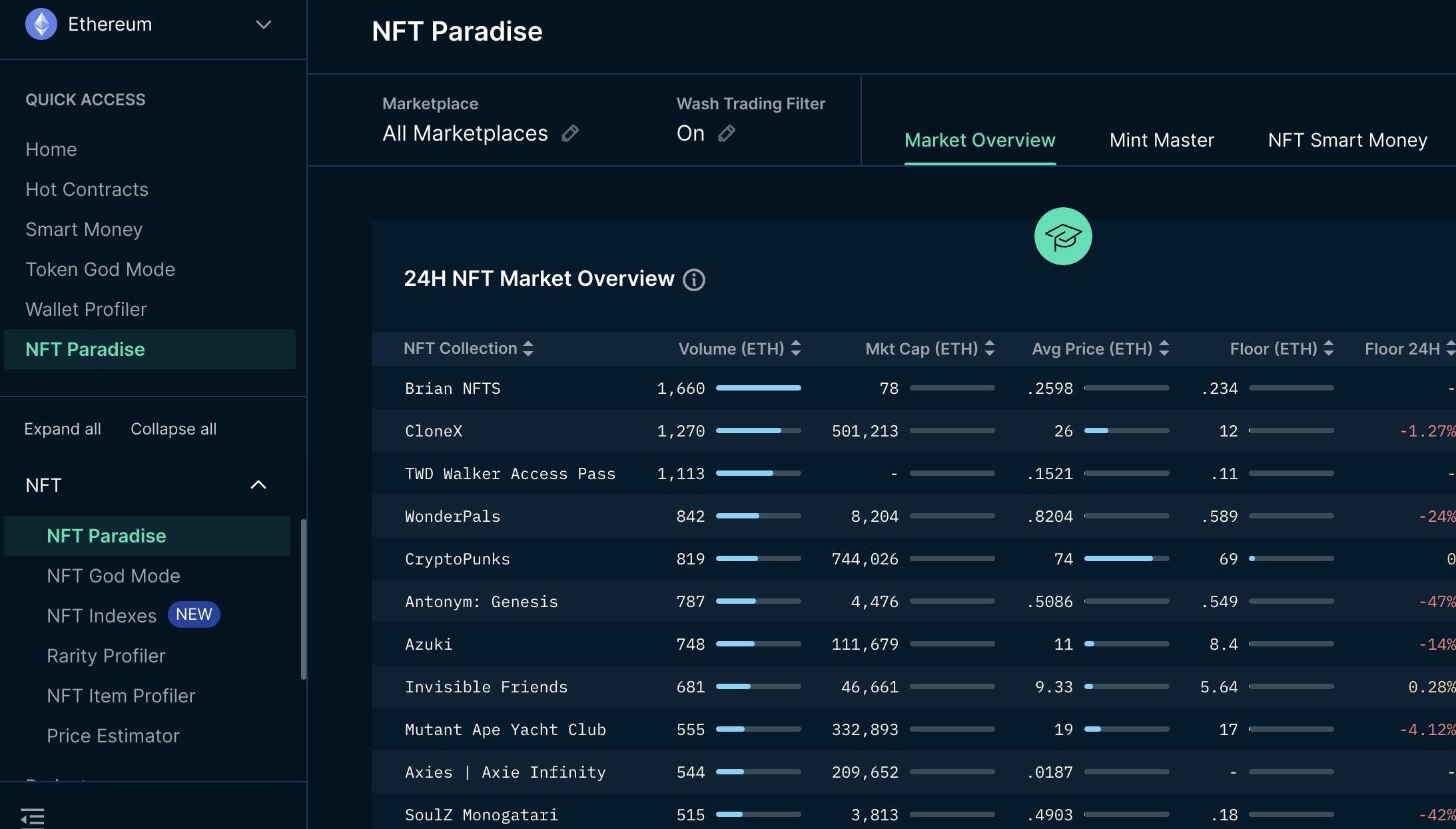1456x829 pixels.
Task: Edit the Wash Trading Filter with the pencil icon
Action: click(727, 133)
